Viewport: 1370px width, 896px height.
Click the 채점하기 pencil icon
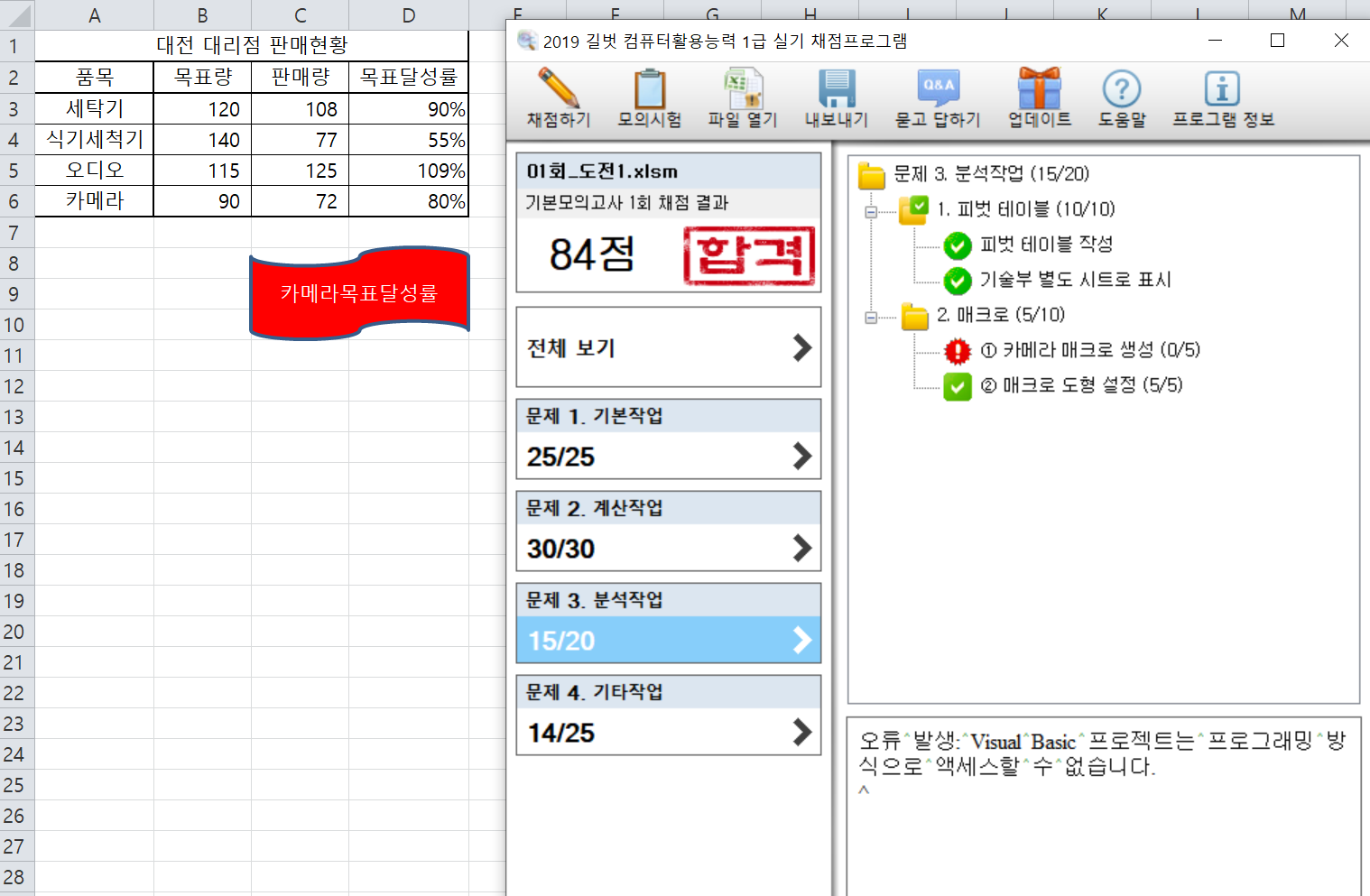click(x=559, y=90)
